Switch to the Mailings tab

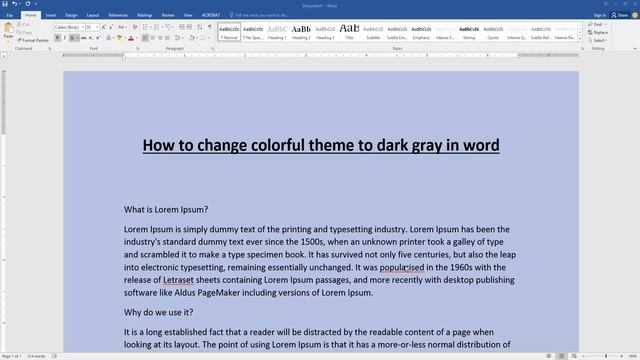tap(144, 15)
